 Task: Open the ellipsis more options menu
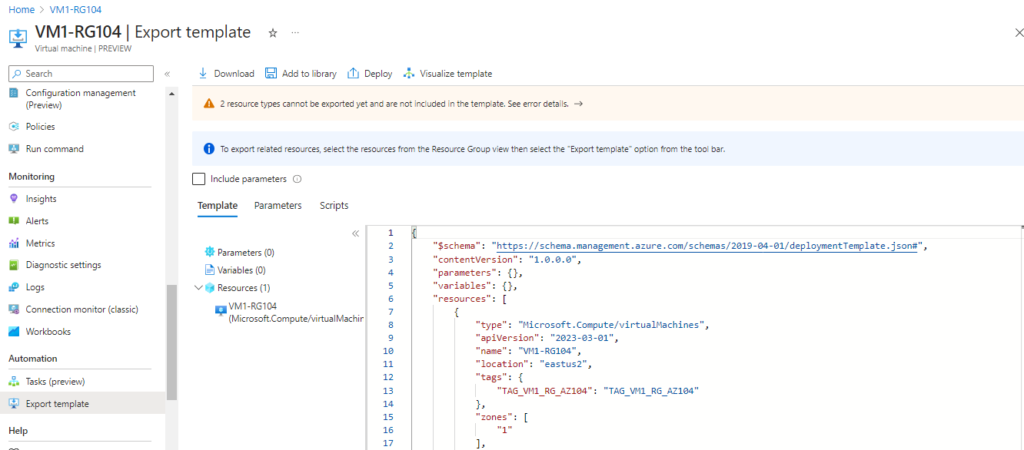pyautogui.click(x=295, y=32)
